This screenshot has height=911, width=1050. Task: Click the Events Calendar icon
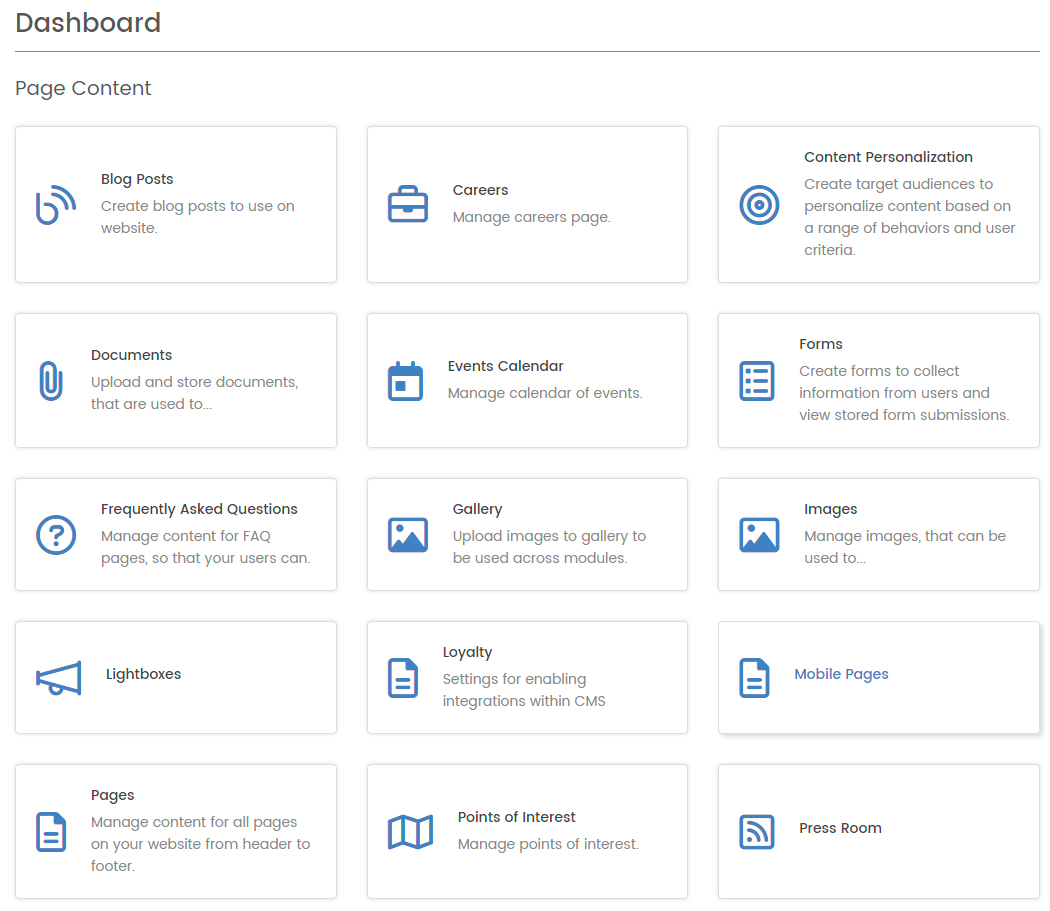coord(405,380)
